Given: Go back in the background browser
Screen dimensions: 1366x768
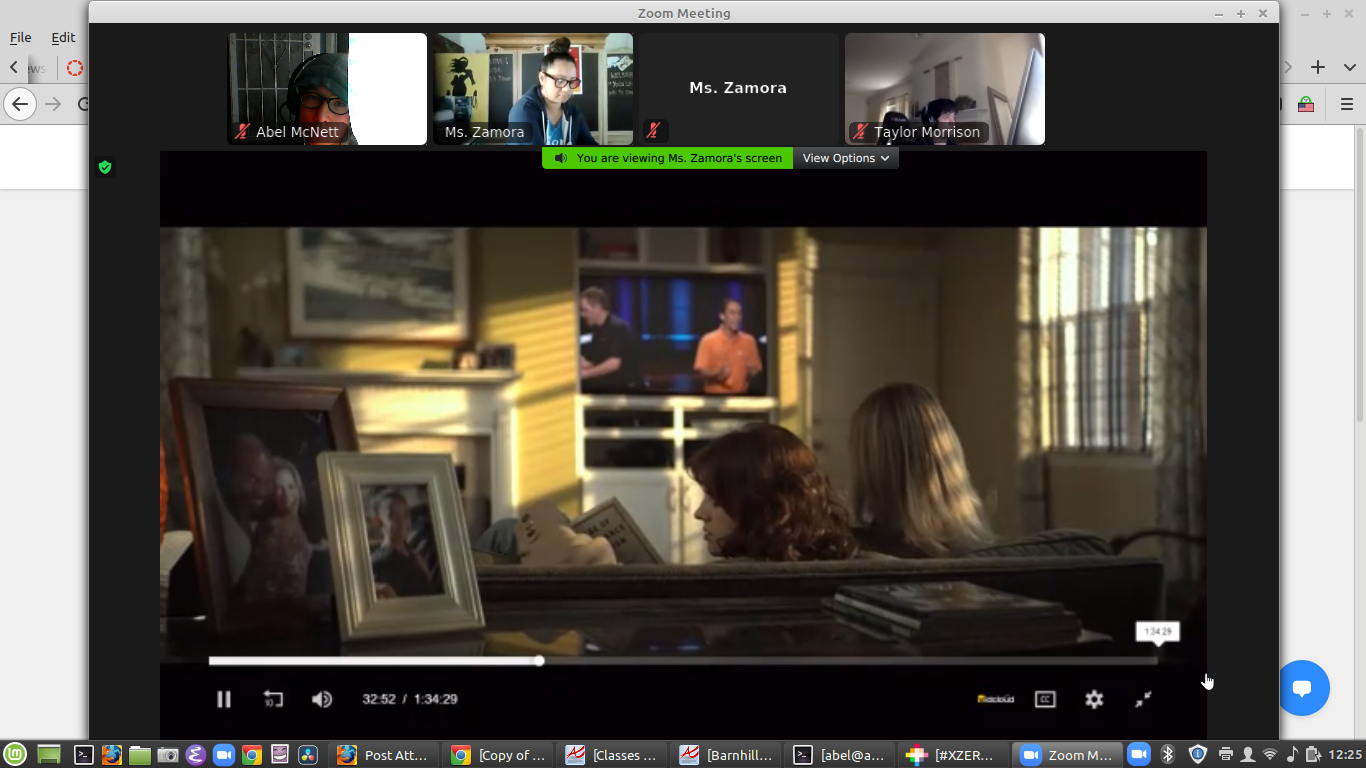Looking at the screenshot, I should [x=19, y=104].
